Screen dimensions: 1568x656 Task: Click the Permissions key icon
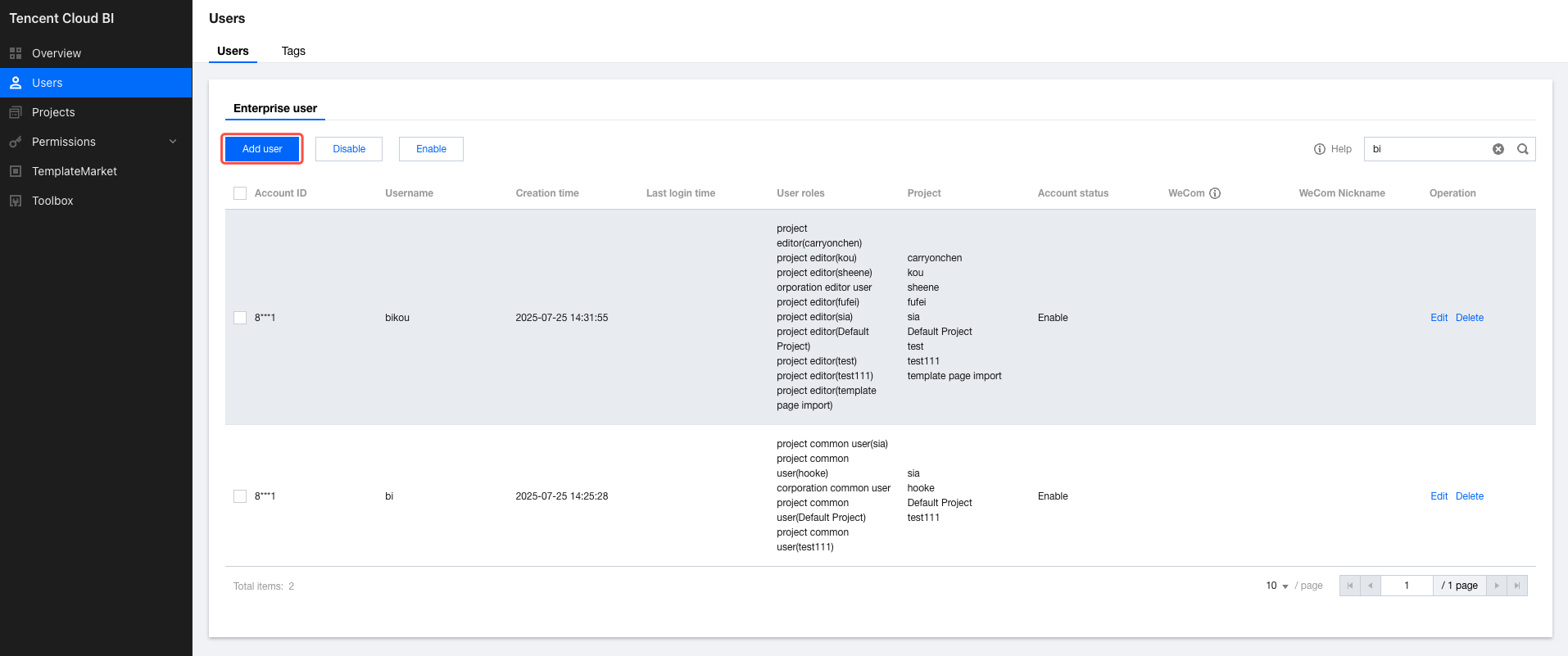point(16,142)
